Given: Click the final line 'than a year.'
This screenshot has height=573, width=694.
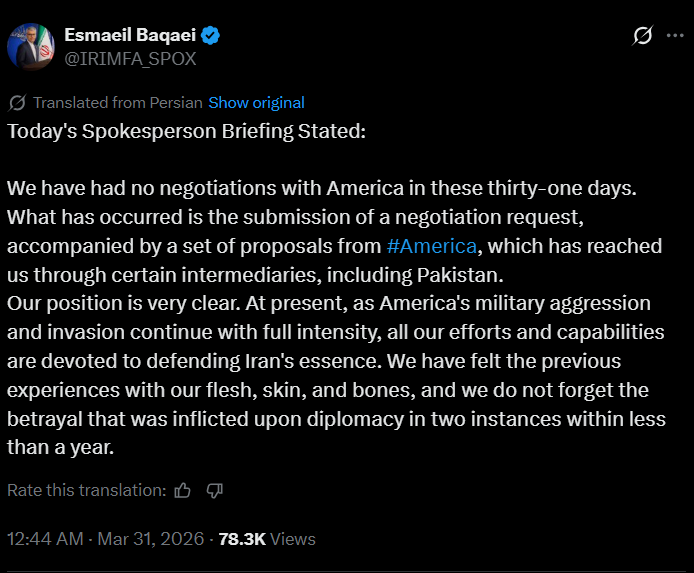Looking at the screenshot, I should click(60, 447).
